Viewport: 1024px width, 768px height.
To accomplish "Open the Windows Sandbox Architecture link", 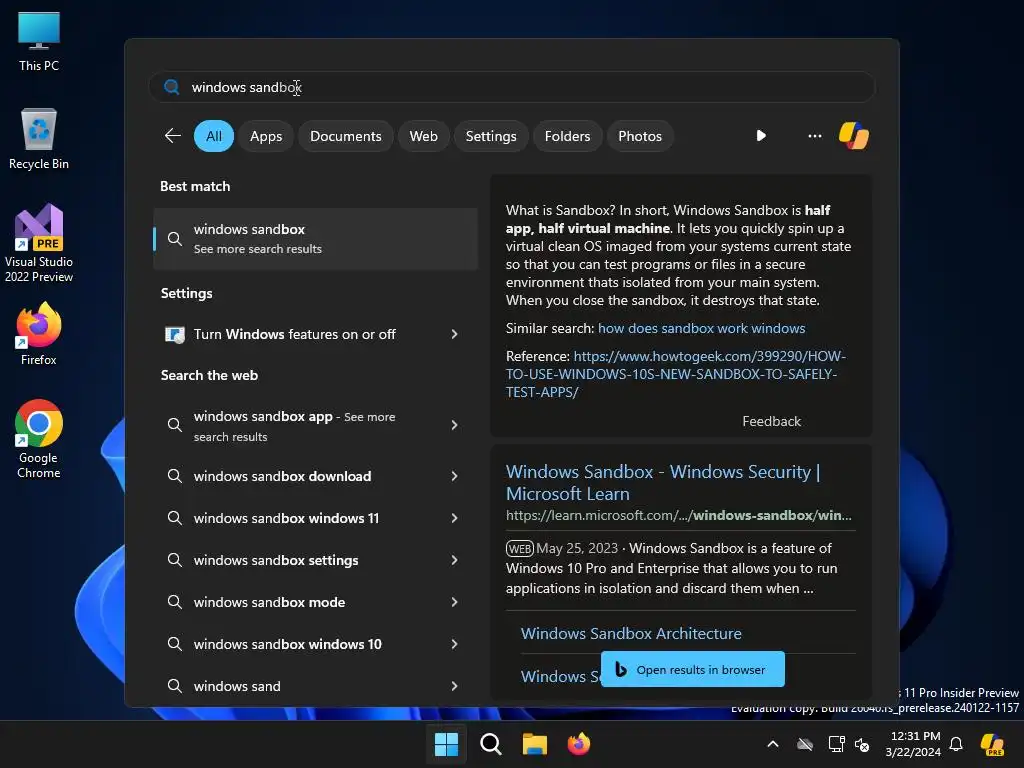I will 631,633.
